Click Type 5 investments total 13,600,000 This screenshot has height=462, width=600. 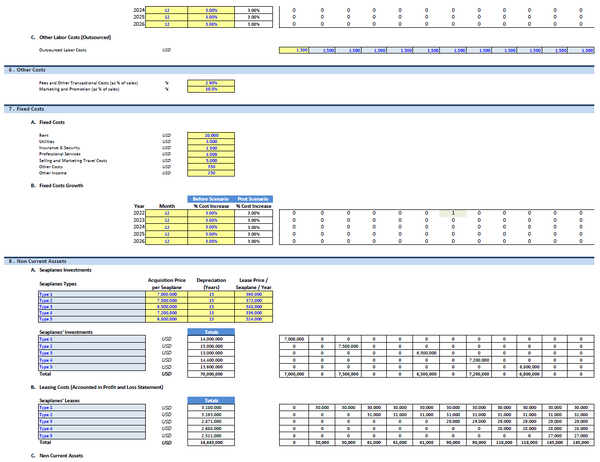211,367
